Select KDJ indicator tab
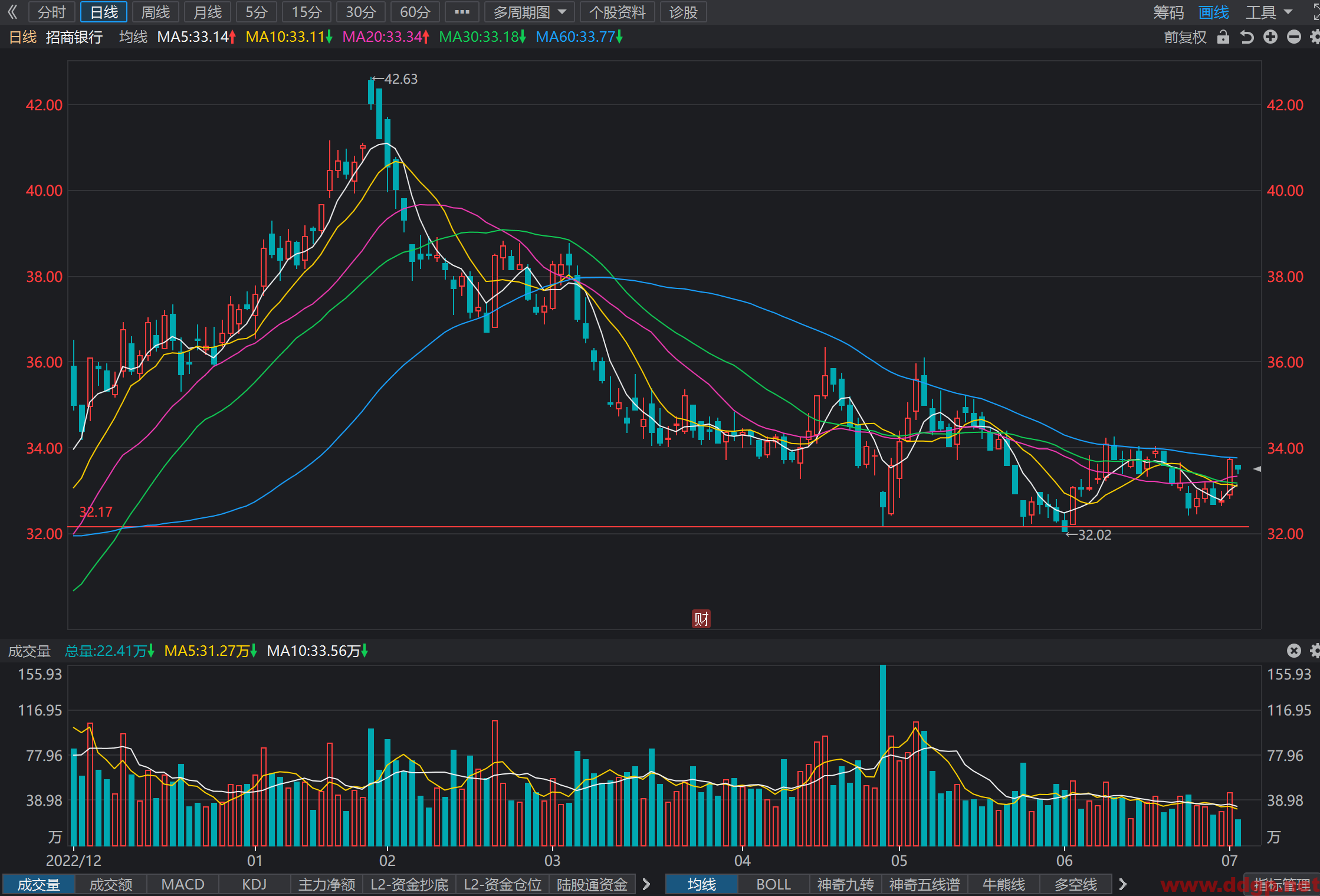The width and height of the screenshot is (1320, 896). (x=255, y=884)
